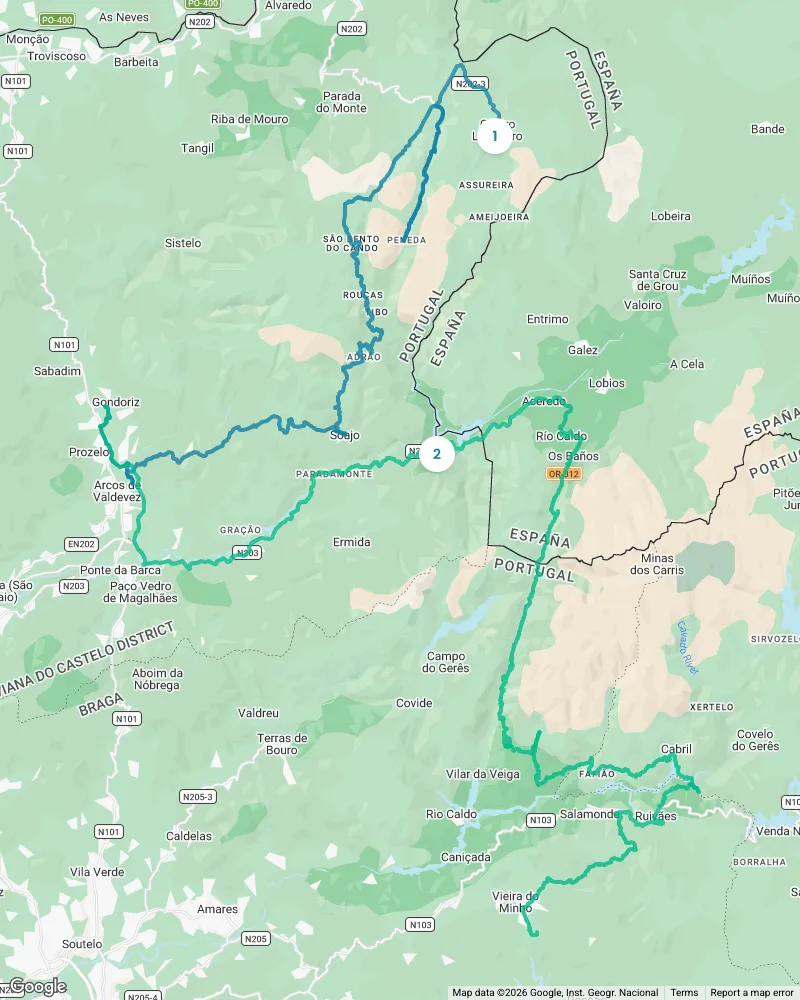Click the Gondoriz route endpoint
Viewport: 800px width, 1000px height.
107,409
